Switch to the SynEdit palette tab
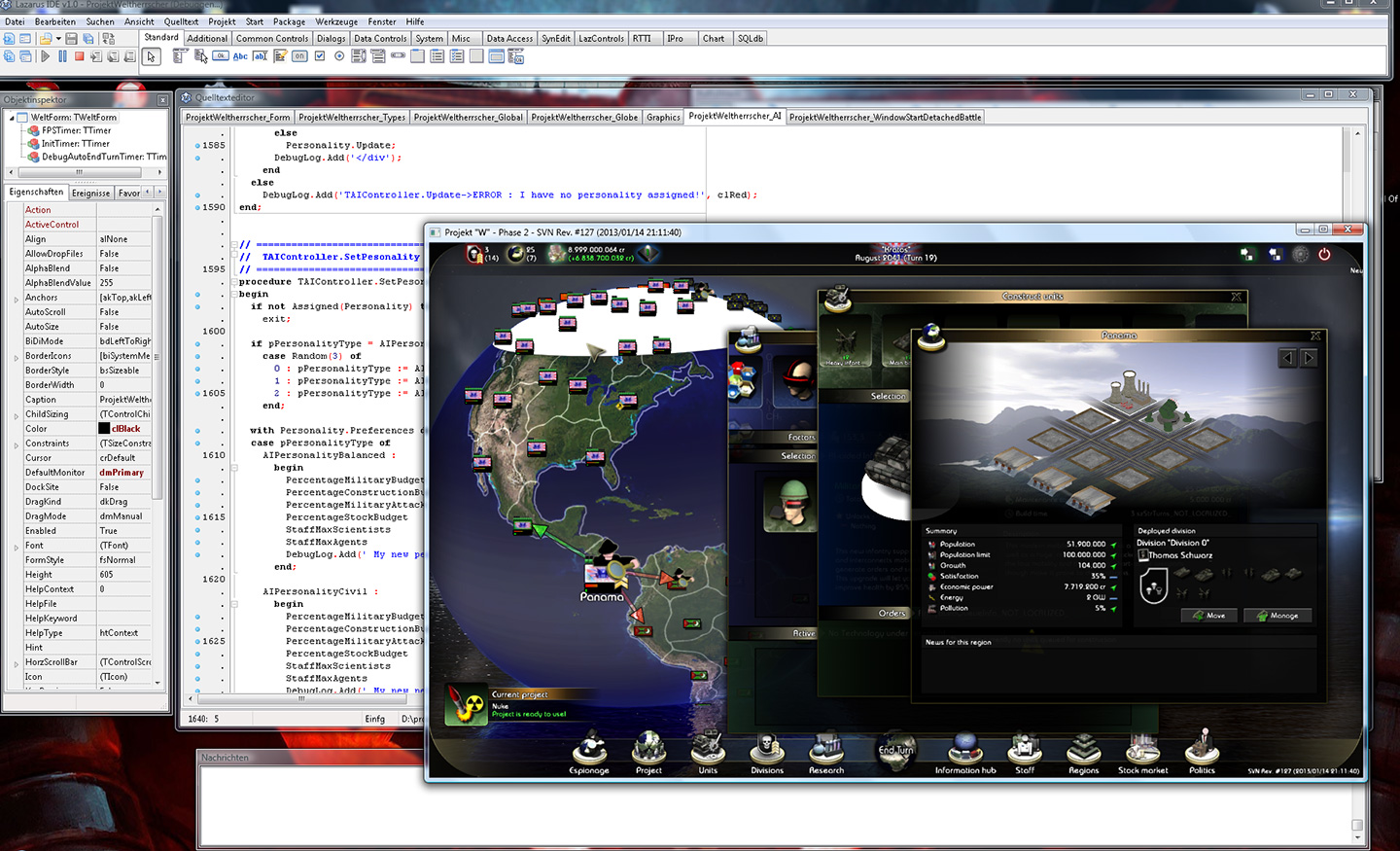Image resolution: width=1400 pixels, height=851 pixels. (556, 39)
